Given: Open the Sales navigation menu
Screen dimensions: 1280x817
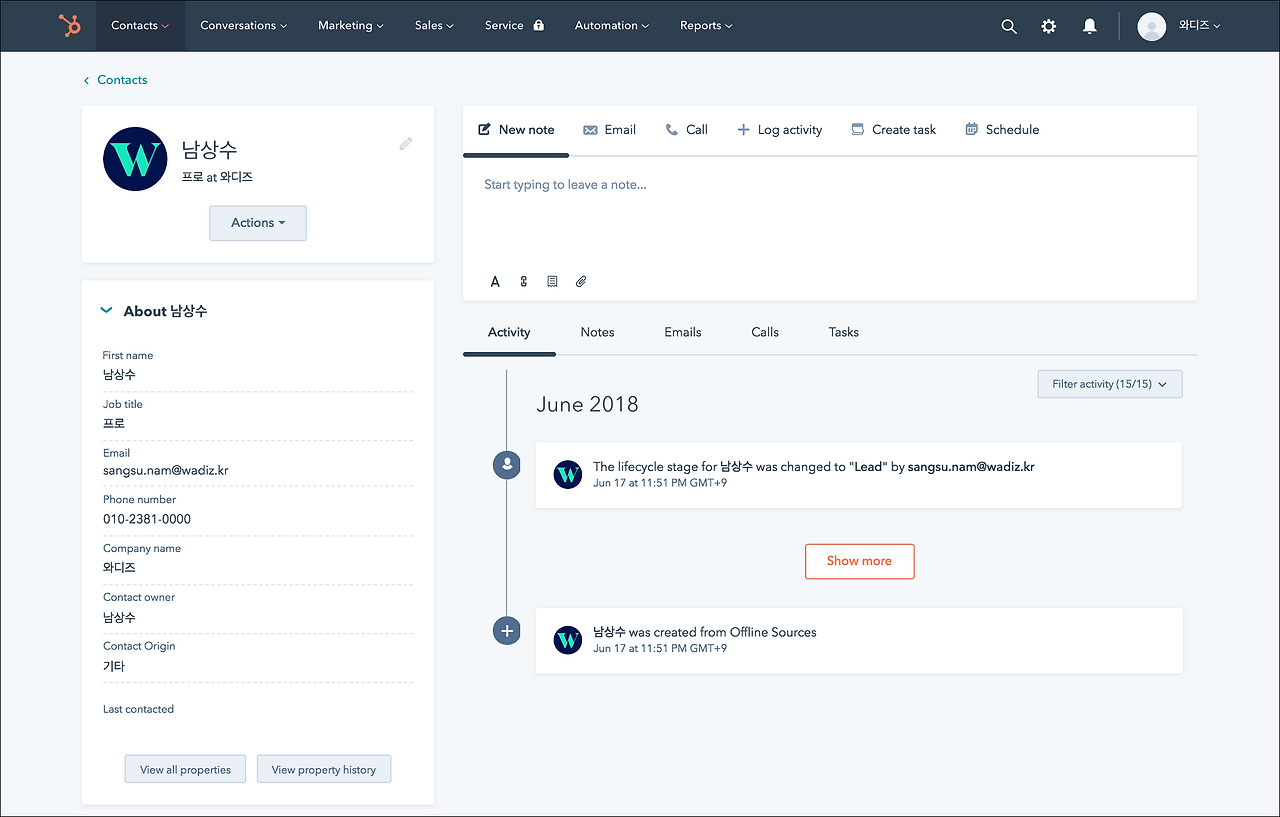Looking at the screenshot, I should click(x=434, y=26).
